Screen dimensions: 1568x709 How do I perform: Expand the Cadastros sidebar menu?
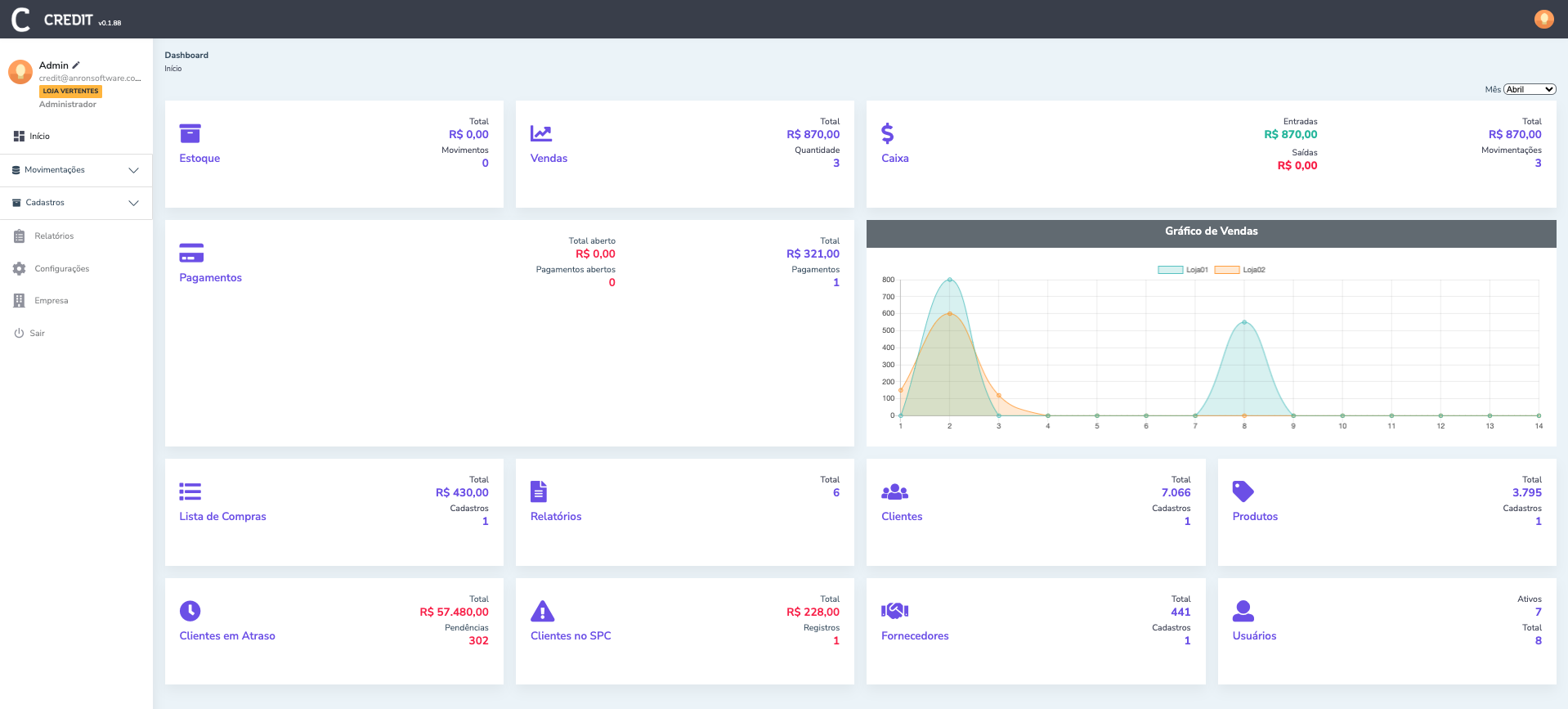pyautogui.click(x=75, y=203)
